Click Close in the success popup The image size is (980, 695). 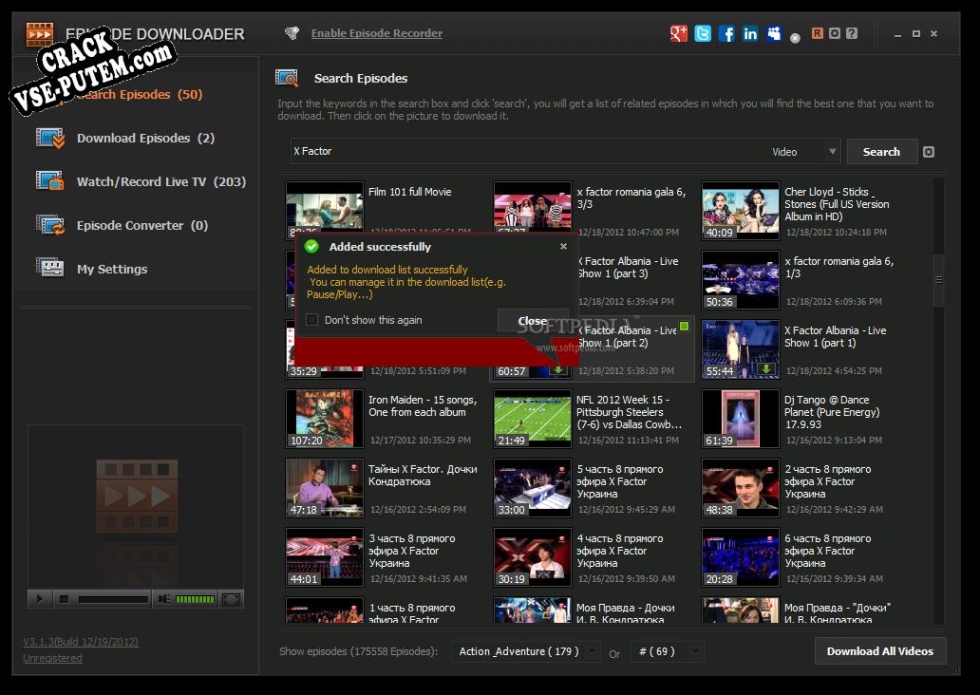point(532,321)
